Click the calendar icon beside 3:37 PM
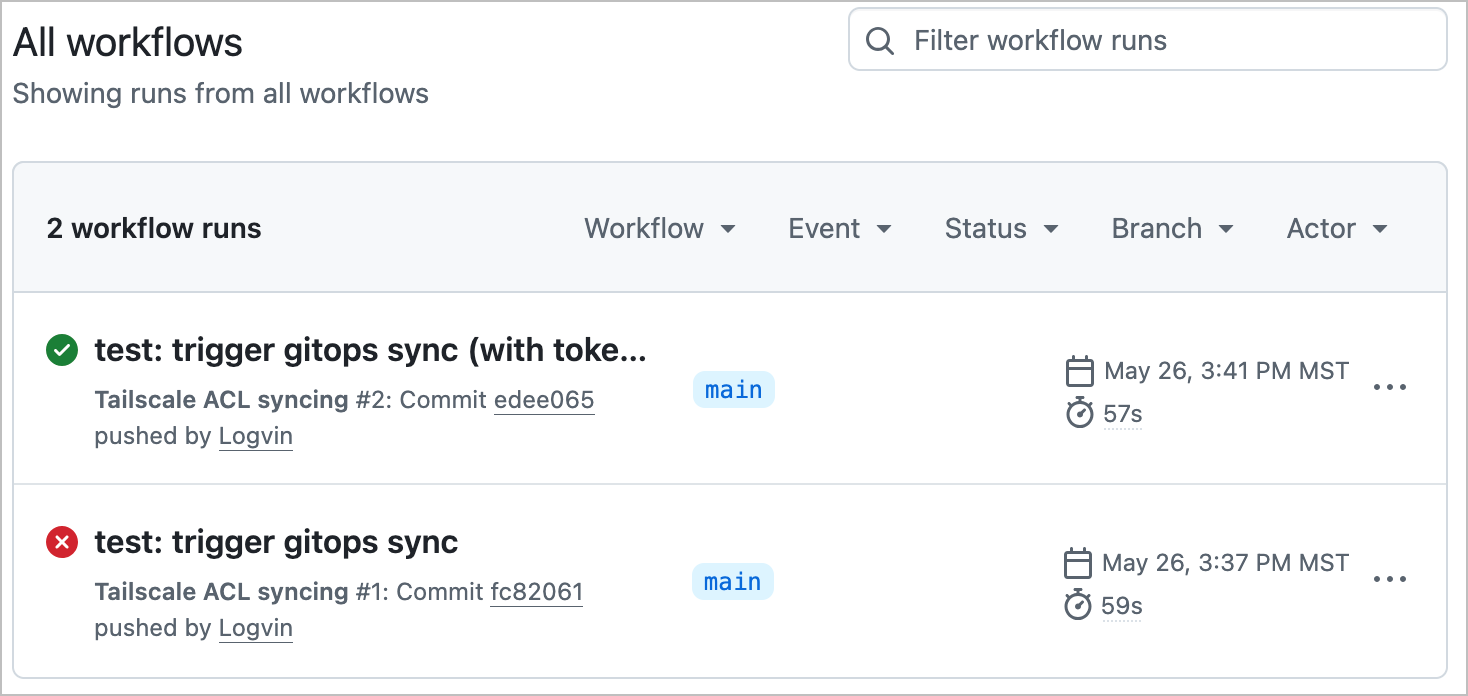 tap(1077, 564)
